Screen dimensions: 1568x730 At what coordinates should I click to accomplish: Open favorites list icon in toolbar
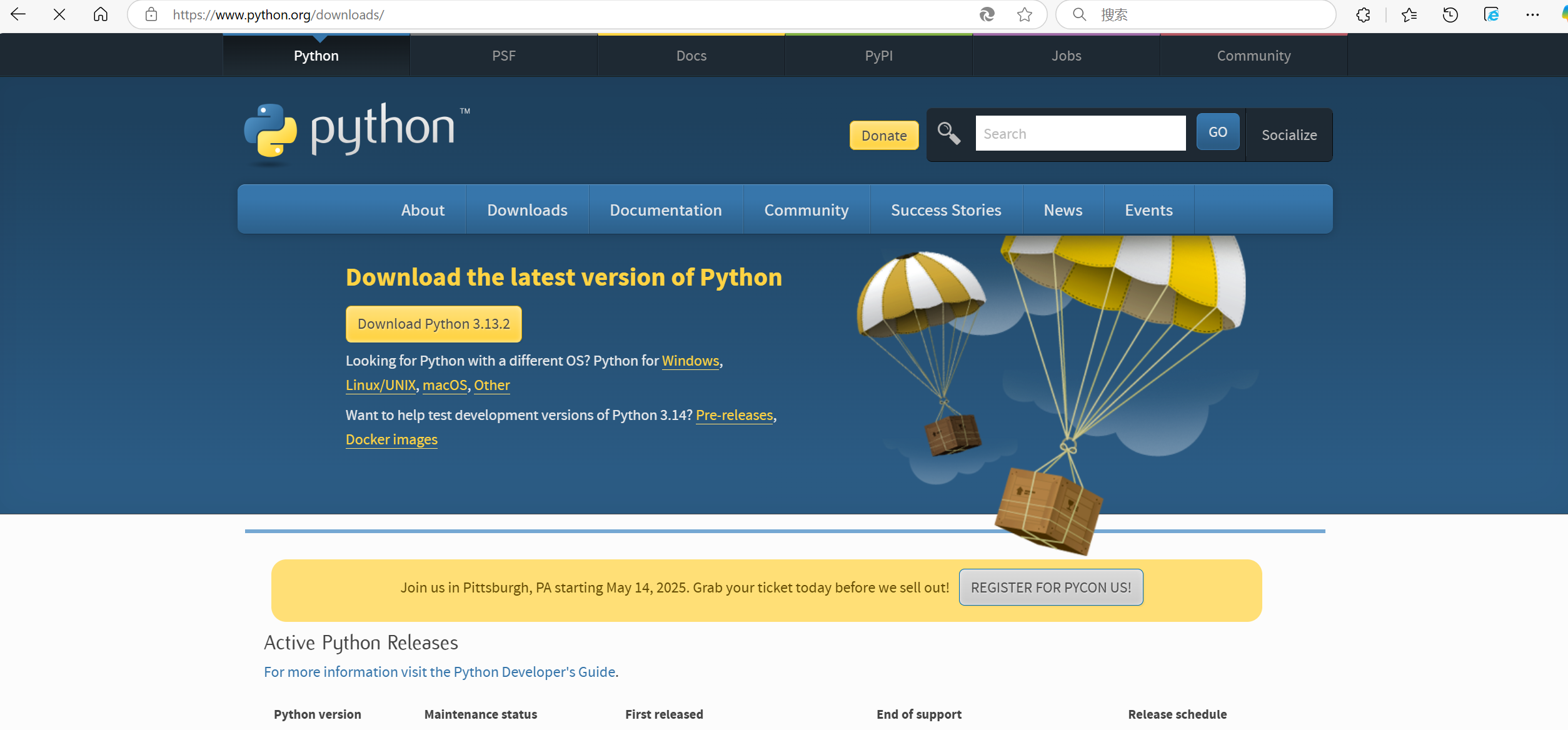tap(1409, 14)
